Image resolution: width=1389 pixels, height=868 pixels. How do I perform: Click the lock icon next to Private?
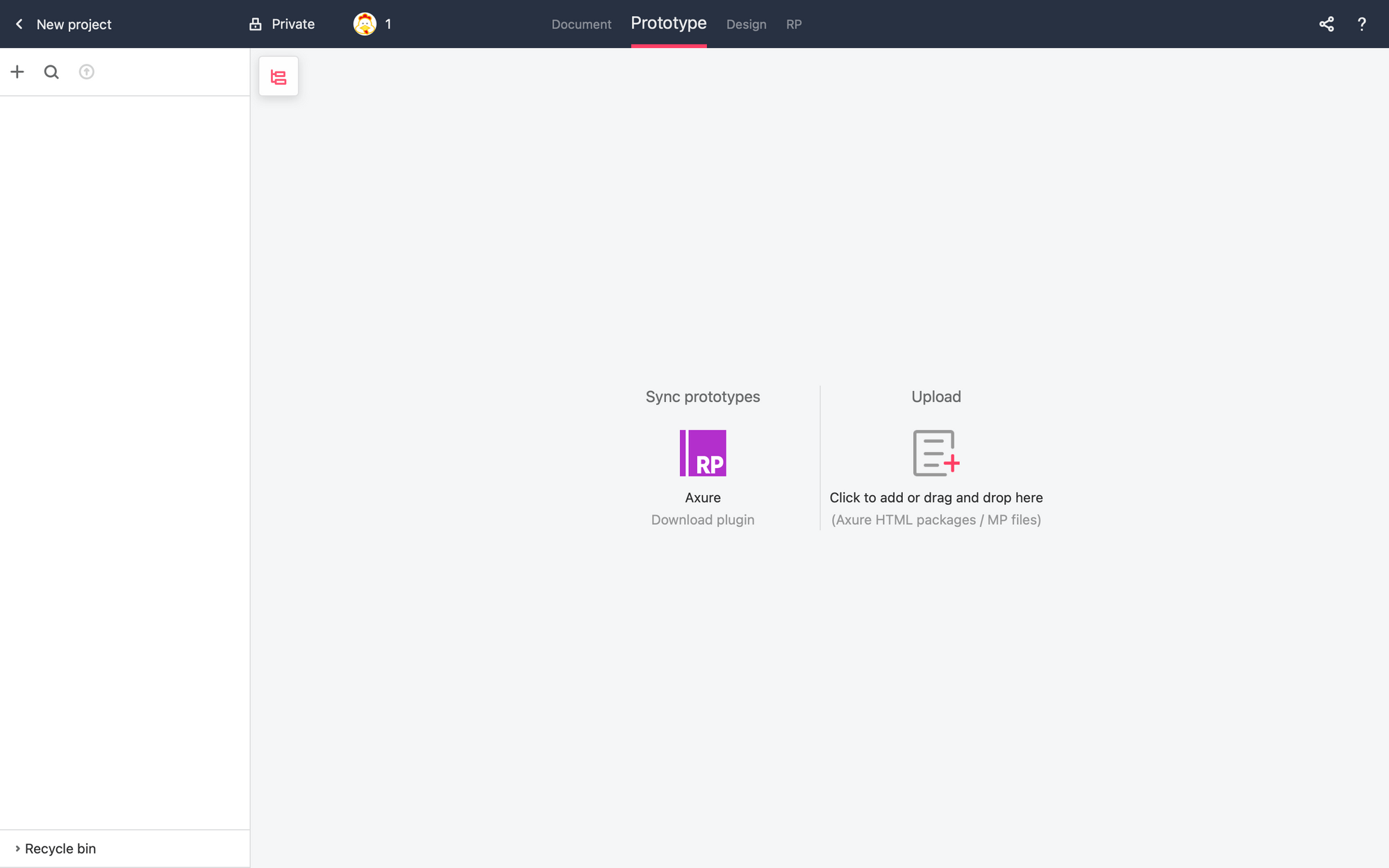coord(256,24)
